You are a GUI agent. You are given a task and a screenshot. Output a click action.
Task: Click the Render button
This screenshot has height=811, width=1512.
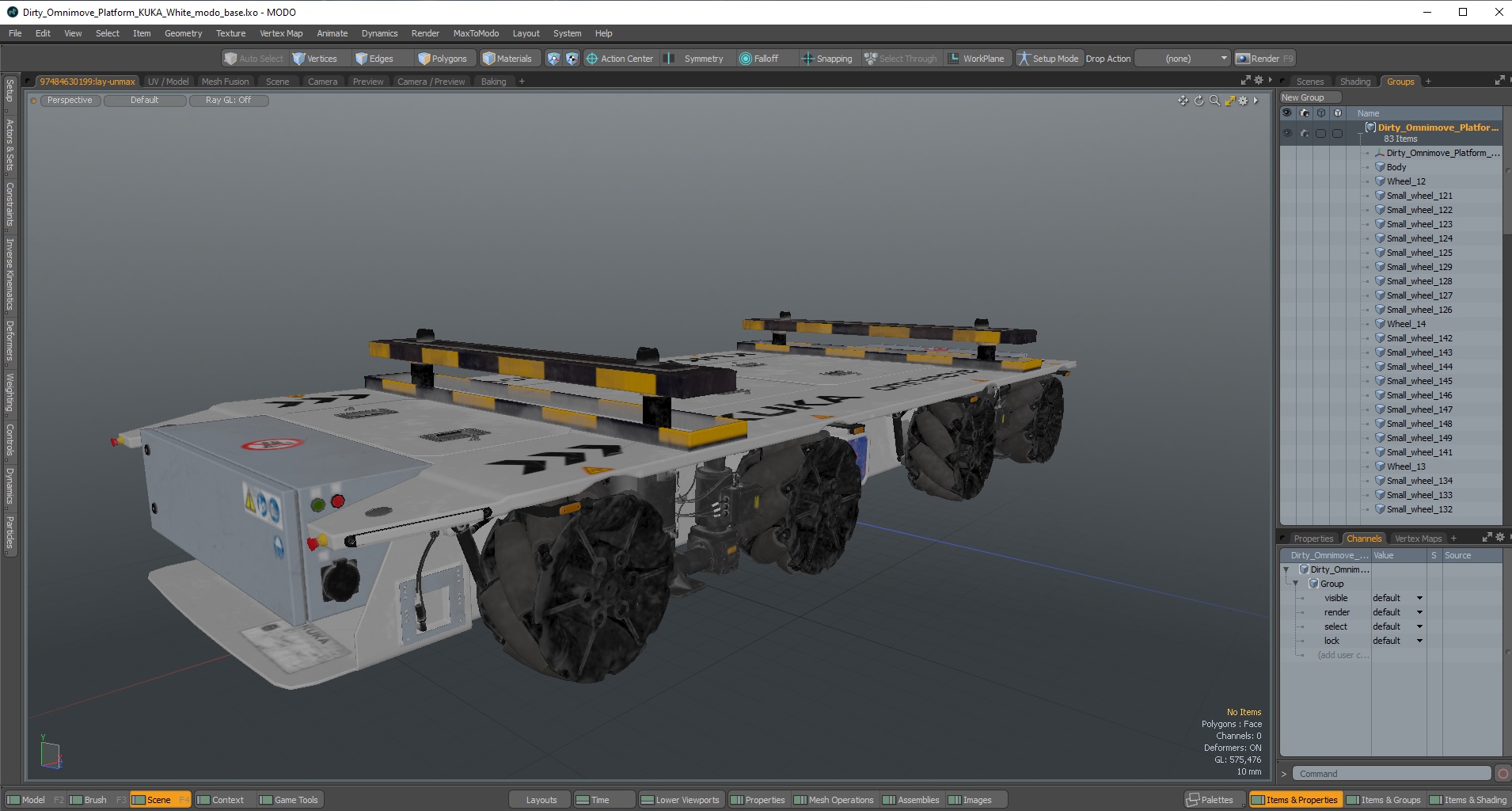click(1264, 59)
